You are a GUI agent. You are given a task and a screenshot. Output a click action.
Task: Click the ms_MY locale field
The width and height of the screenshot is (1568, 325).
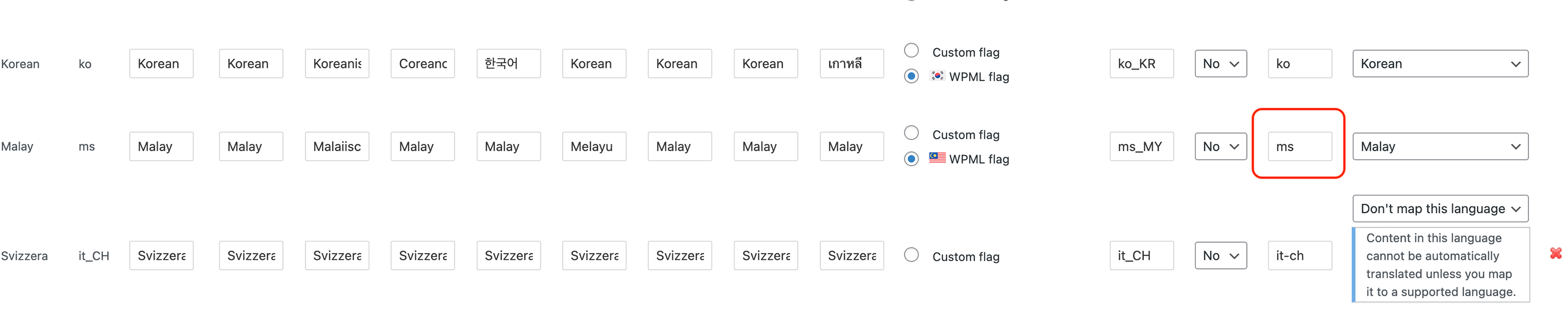pos(1142,147)
